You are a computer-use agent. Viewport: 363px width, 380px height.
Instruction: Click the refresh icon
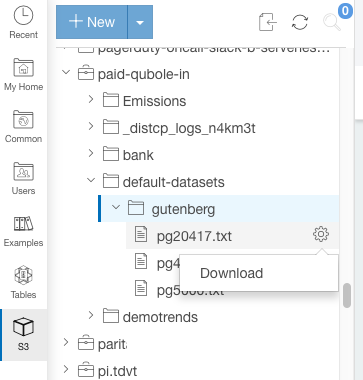(300, 22)
